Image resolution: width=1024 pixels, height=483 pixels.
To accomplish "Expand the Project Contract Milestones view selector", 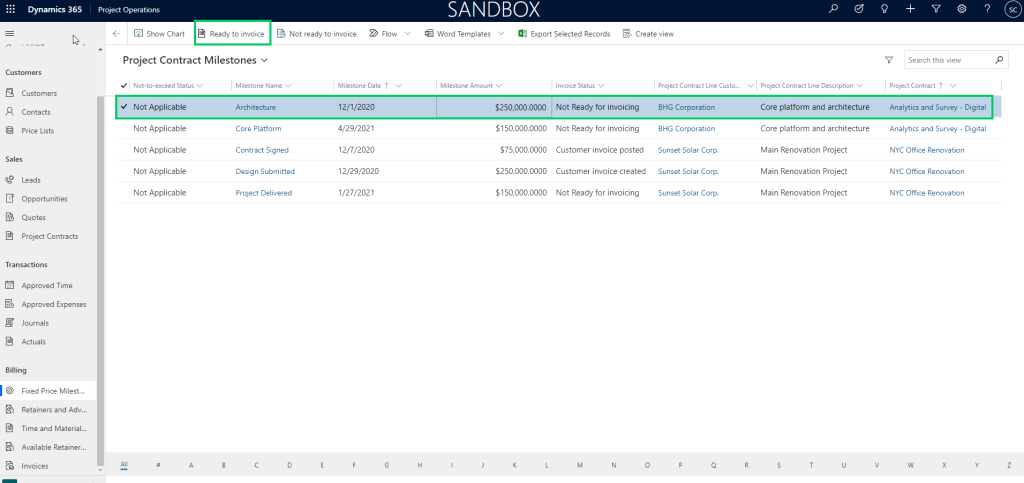I will tap(263, 60).
